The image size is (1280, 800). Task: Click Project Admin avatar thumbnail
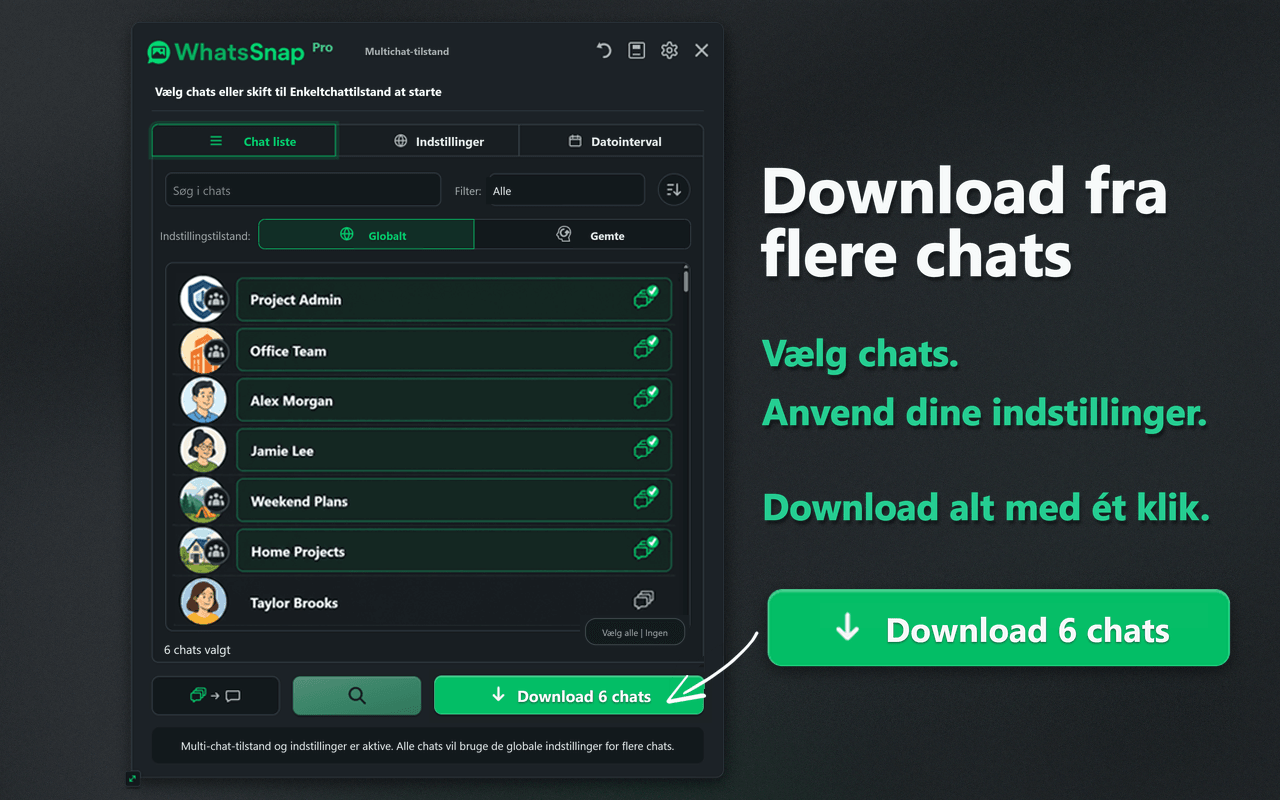pos(203,299)
